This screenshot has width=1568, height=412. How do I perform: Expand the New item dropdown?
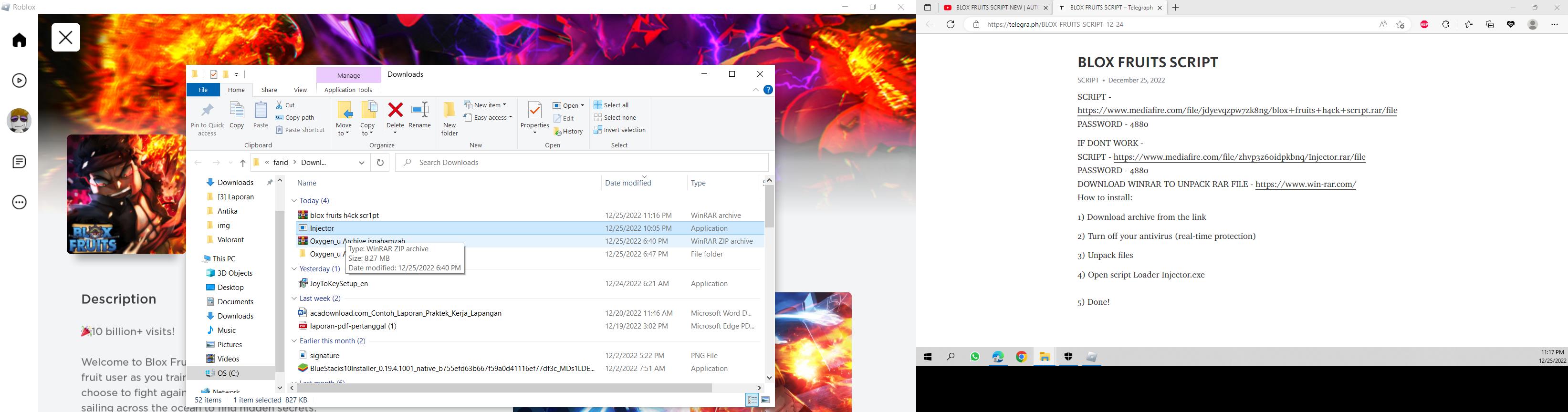pos(485,105)
